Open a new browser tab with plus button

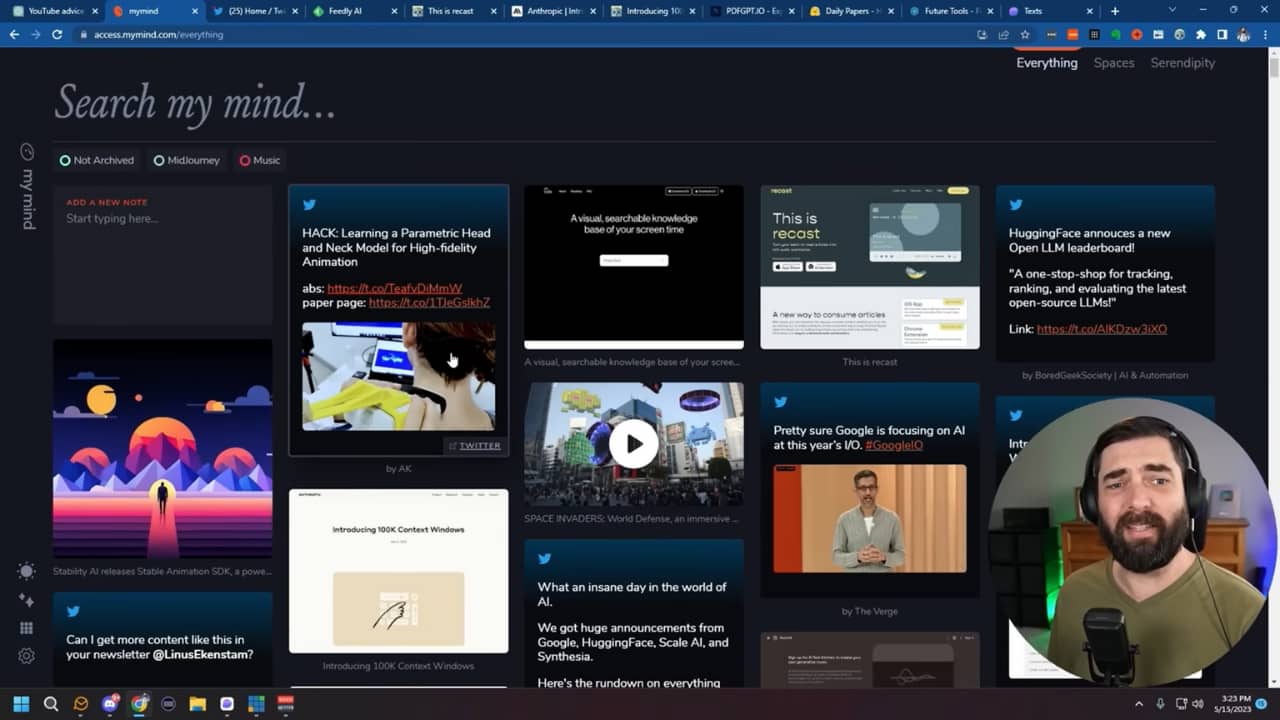coord(1115,11)
